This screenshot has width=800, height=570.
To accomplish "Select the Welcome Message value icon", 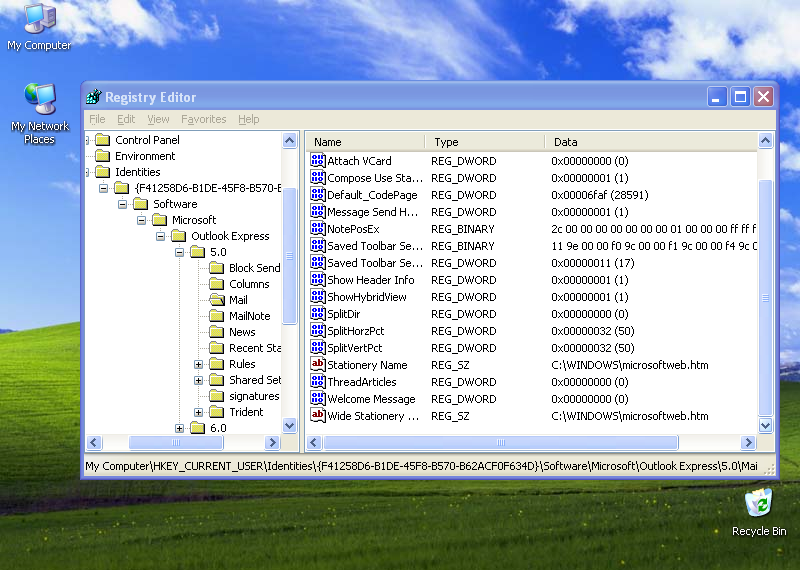I will [x=317, y=399].
